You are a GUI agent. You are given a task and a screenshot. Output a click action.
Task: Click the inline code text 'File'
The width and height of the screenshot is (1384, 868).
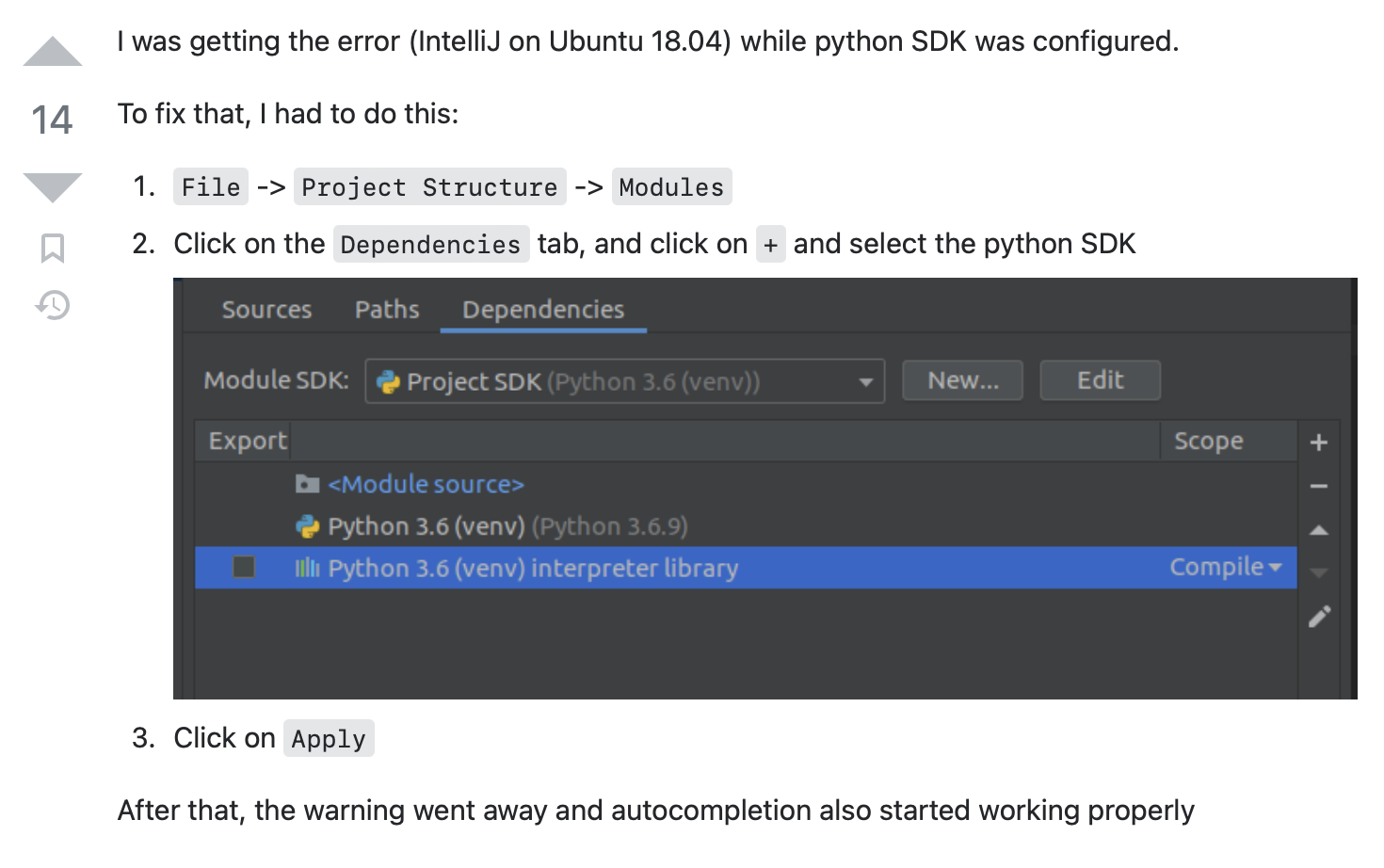211,186
